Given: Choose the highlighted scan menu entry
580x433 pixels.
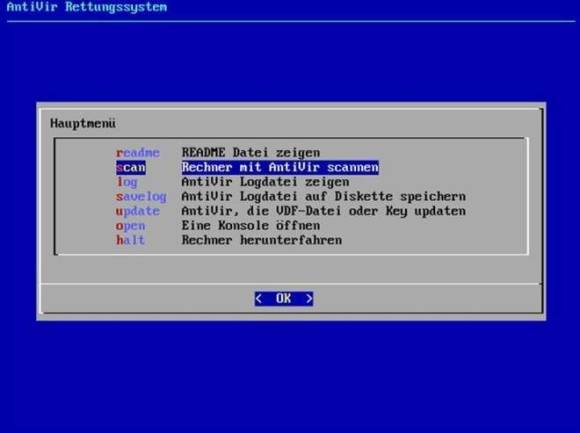Looking at the screenshot, I should pyautogui.click(x=131, y=168).
